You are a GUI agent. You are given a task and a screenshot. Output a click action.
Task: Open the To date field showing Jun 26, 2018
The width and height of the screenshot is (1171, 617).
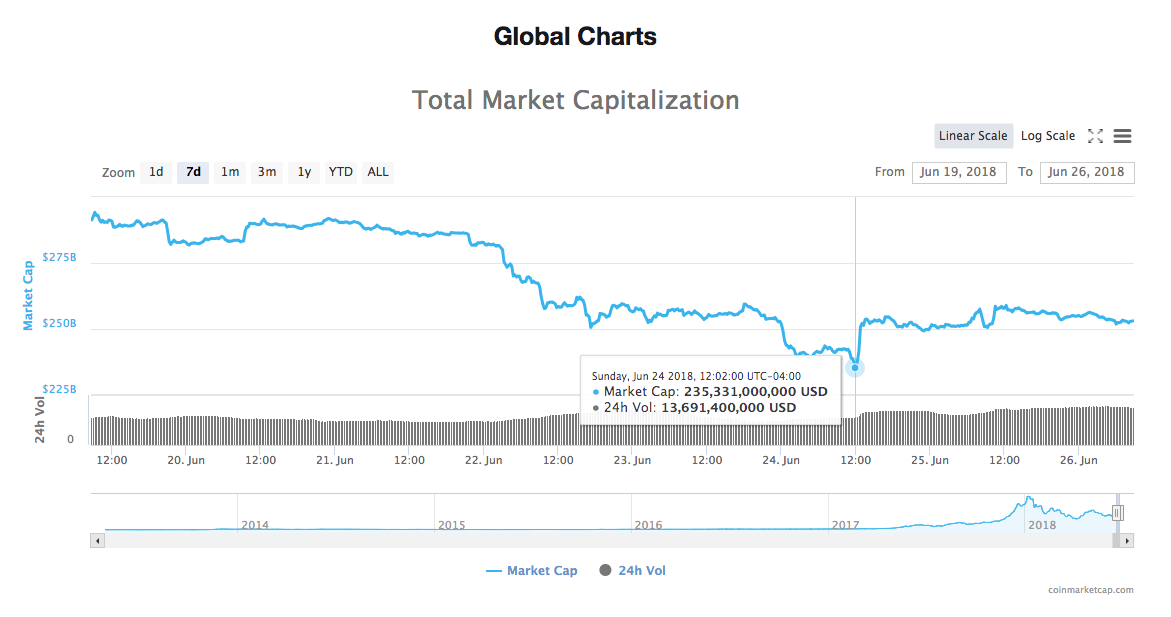coord(1087,172)
